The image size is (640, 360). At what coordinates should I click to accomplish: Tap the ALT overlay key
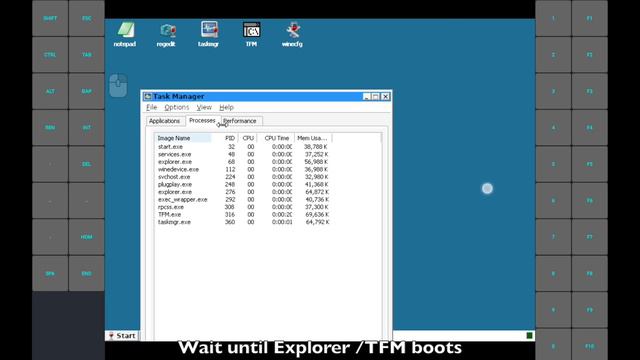point(50,91)
